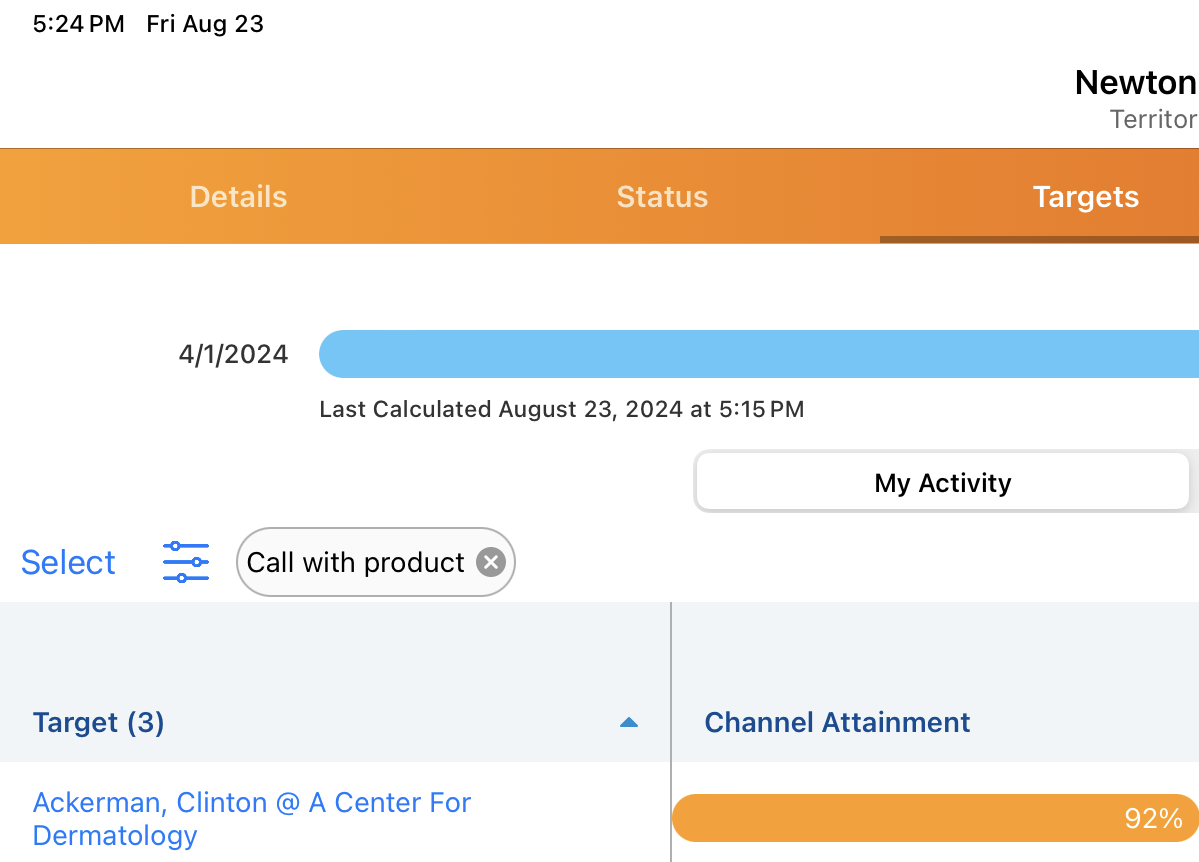
Task: Click the 92% channel attainment bar
Action: (x=934, y=818)
